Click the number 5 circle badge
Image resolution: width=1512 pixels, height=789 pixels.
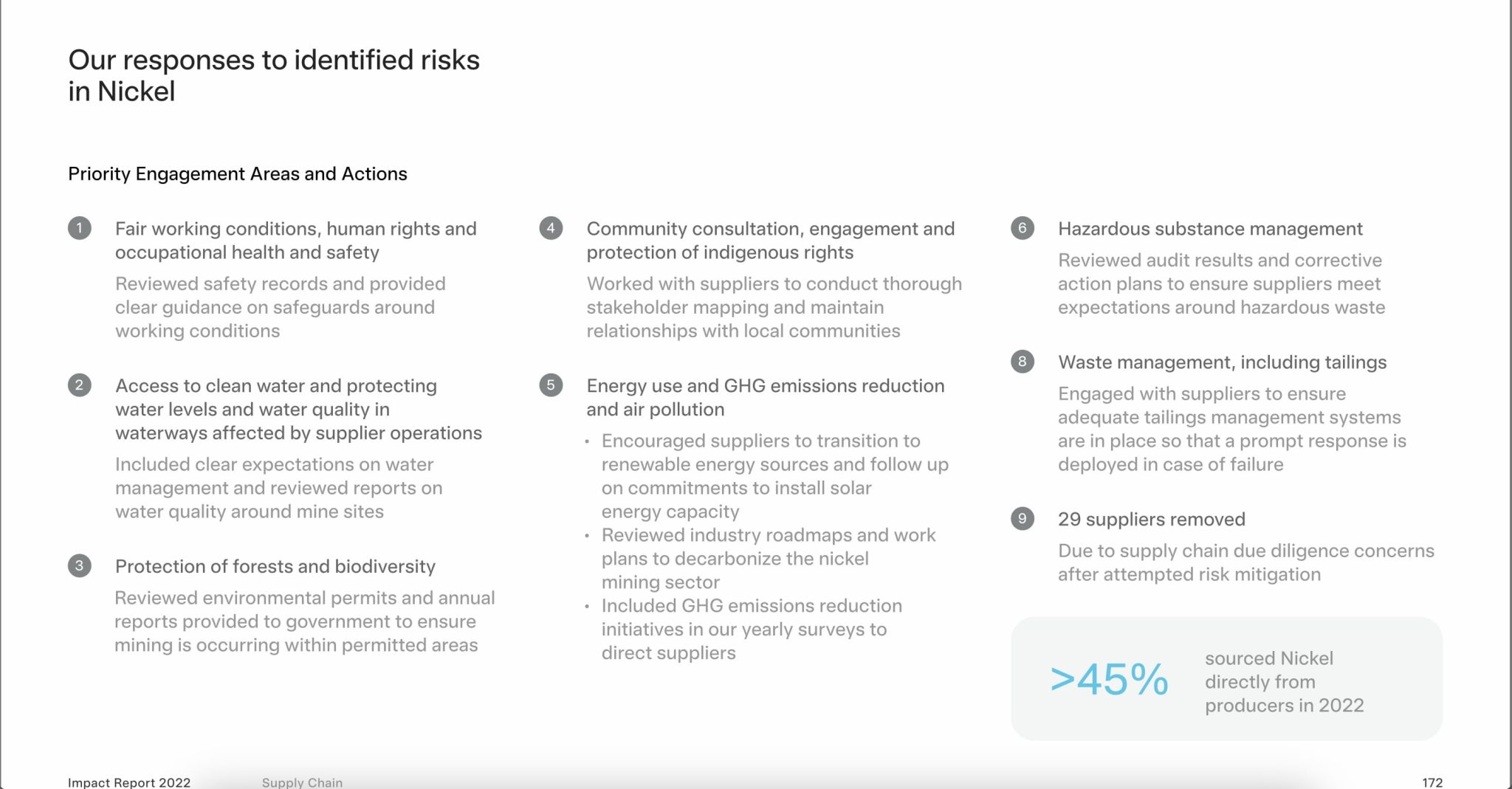[x=551, y=385]
